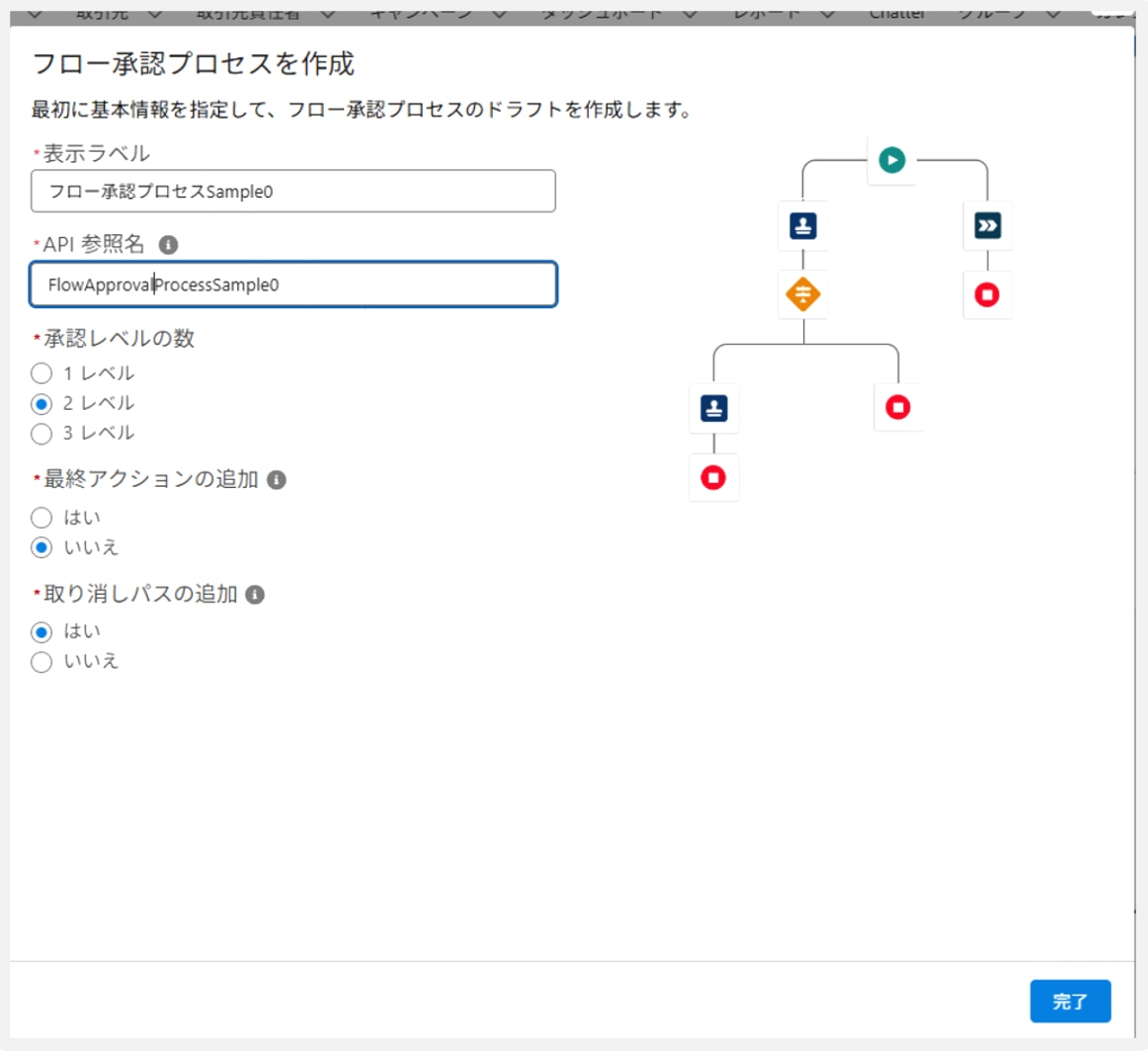Click the green Start play icon

(891, 160)
